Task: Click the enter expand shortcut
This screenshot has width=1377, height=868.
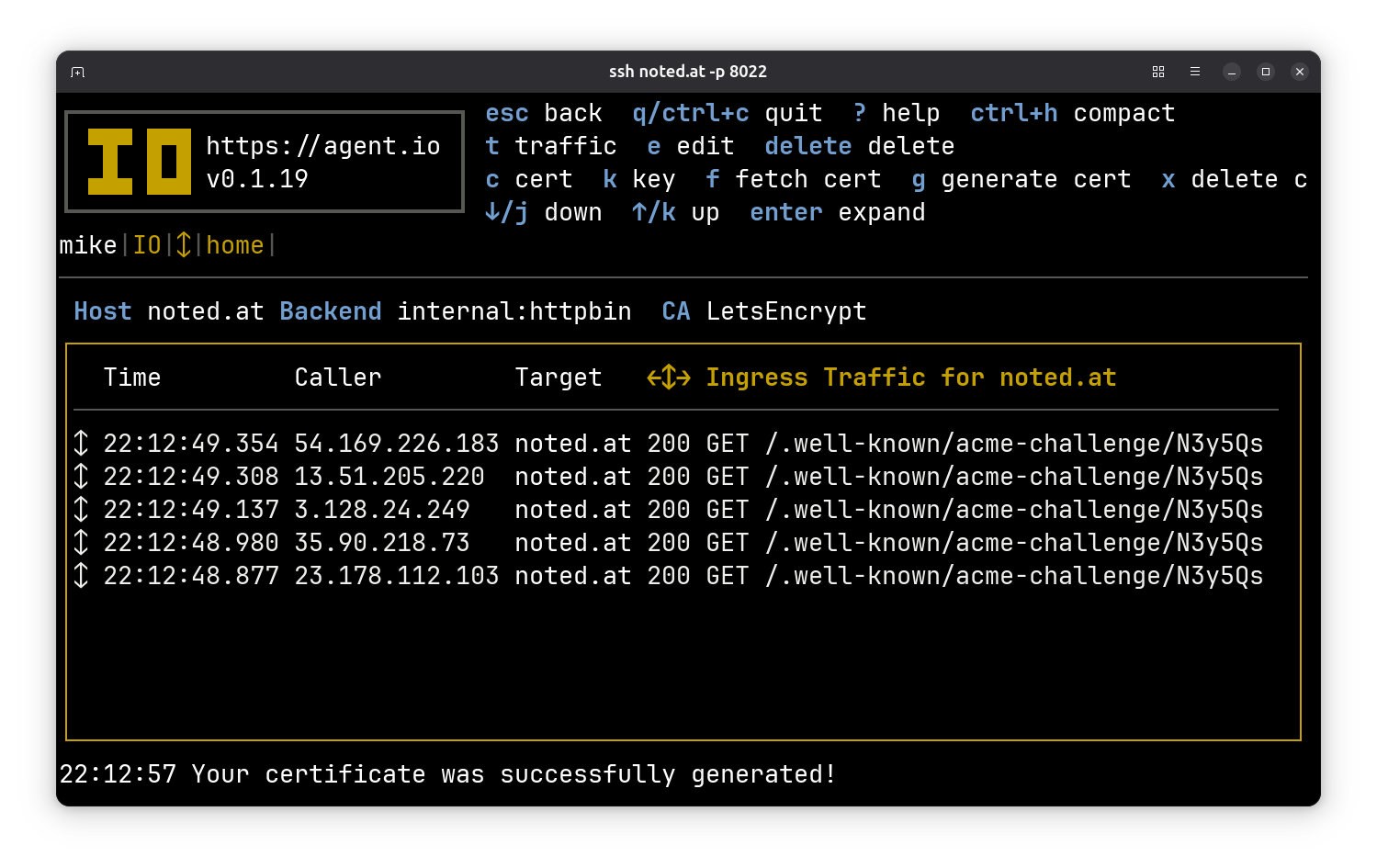Action: 838,212
